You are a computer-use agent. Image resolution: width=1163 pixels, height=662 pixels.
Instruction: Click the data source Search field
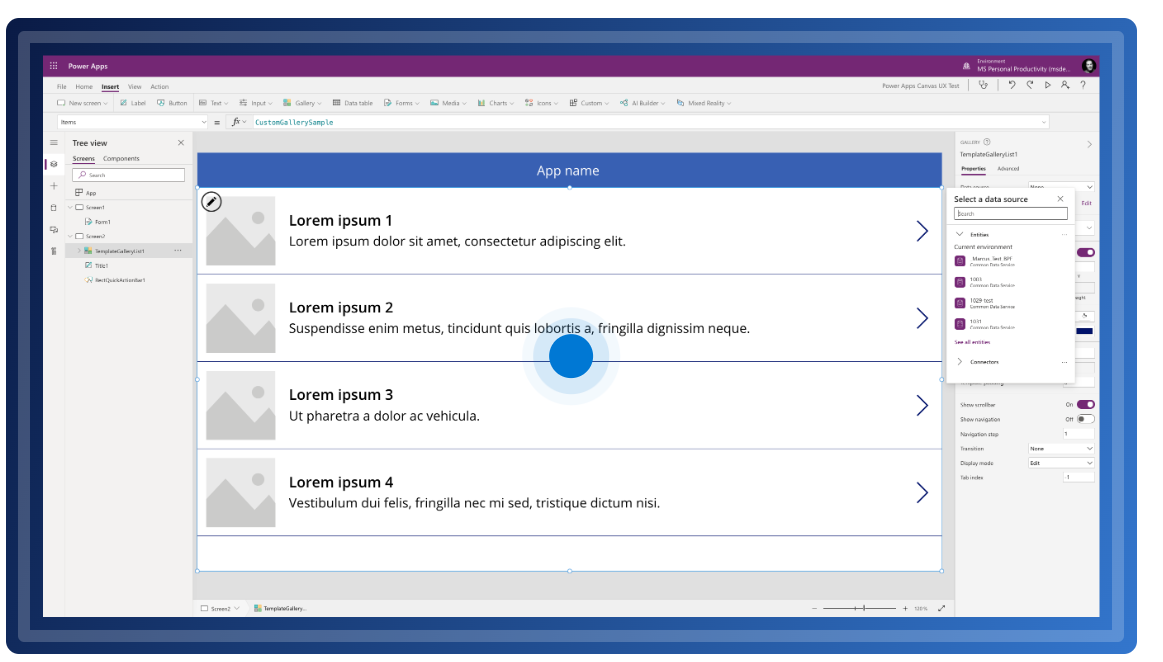click(1011, 214)
